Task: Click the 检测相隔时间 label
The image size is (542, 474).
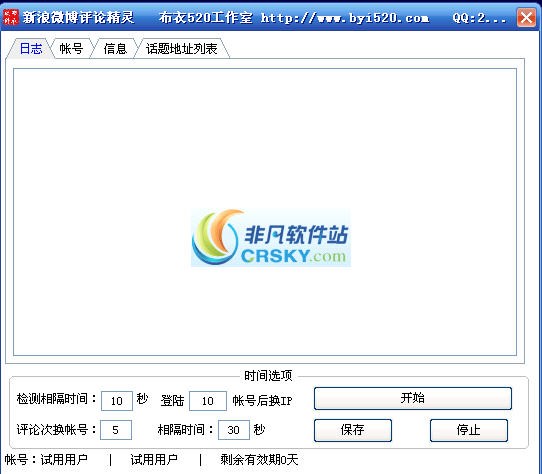Action: pos(57,399)
